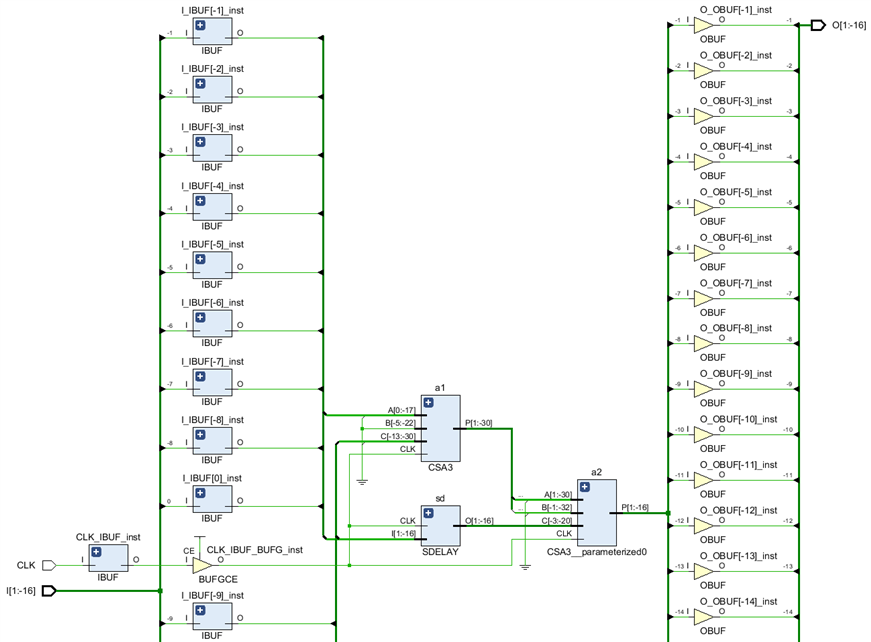Click the I[1:-16] input port symbol

point(49,590)
